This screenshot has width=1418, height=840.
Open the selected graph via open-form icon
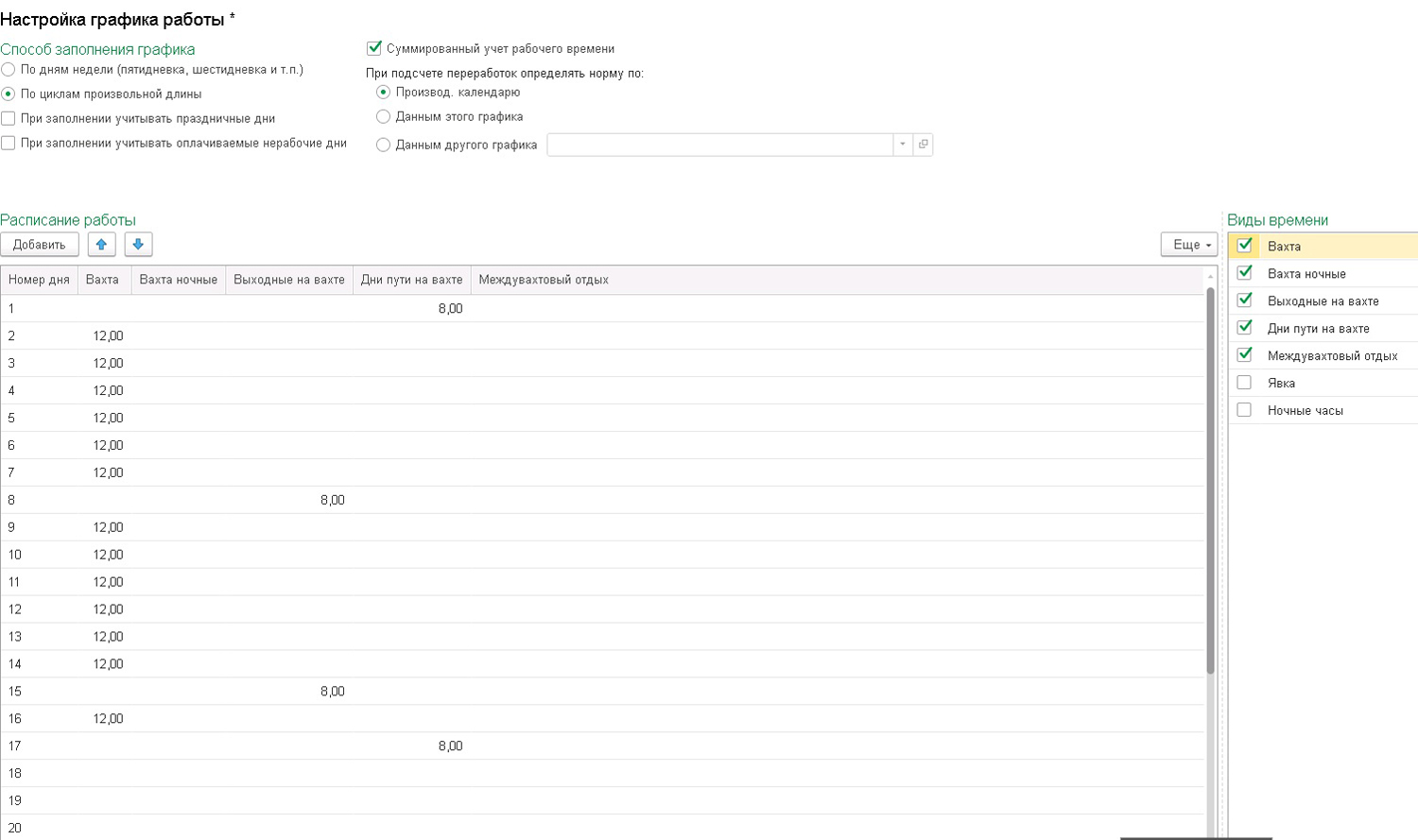click(x=924, y=145)
